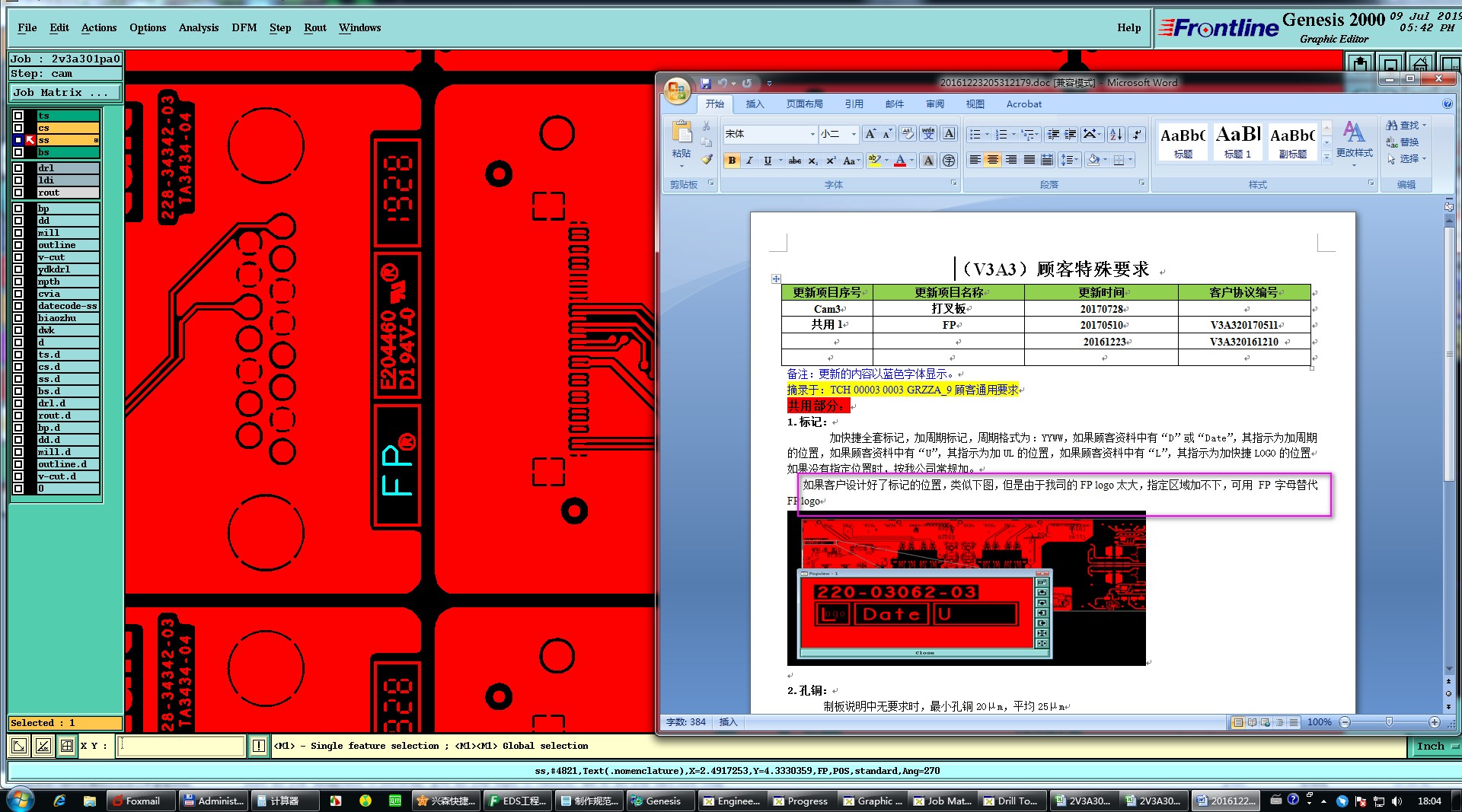The width and height of the screenshot is (1462, 812).
Task: Open Genesis Rout menu
Action: (x=315, y=27)
